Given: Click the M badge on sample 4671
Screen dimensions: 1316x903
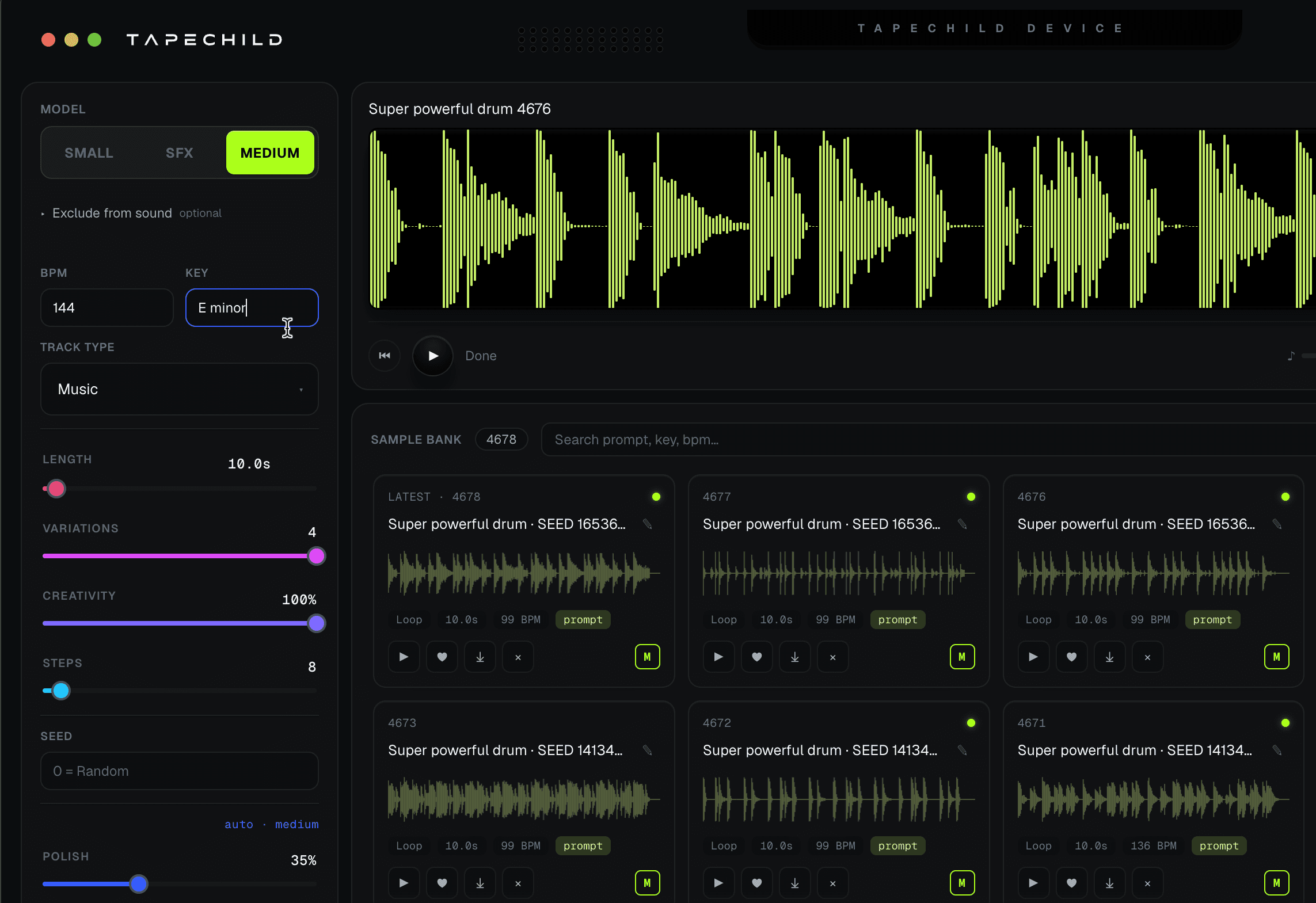Looking at the screenshot, I should coord(1277,883).
